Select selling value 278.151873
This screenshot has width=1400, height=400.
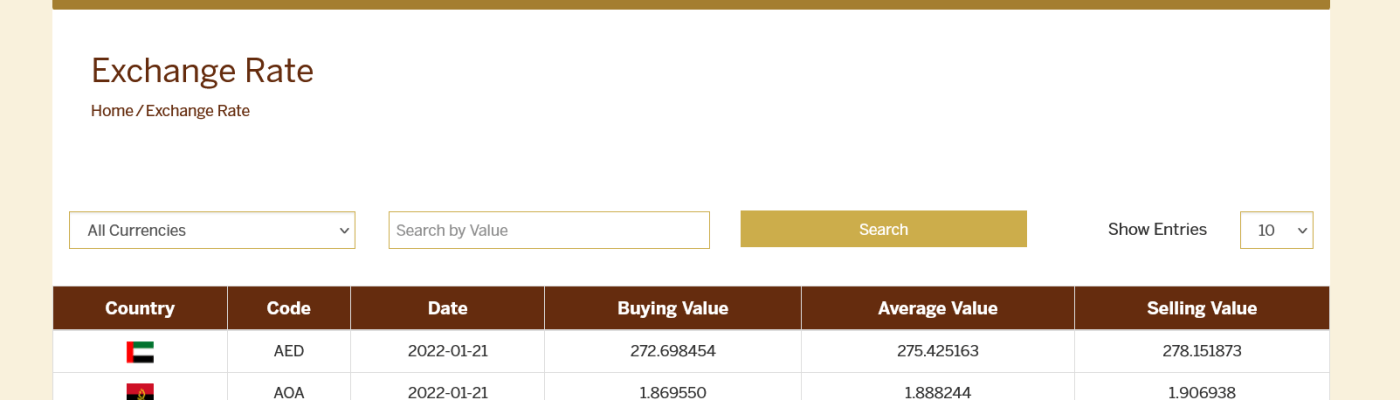(1202, 351)
